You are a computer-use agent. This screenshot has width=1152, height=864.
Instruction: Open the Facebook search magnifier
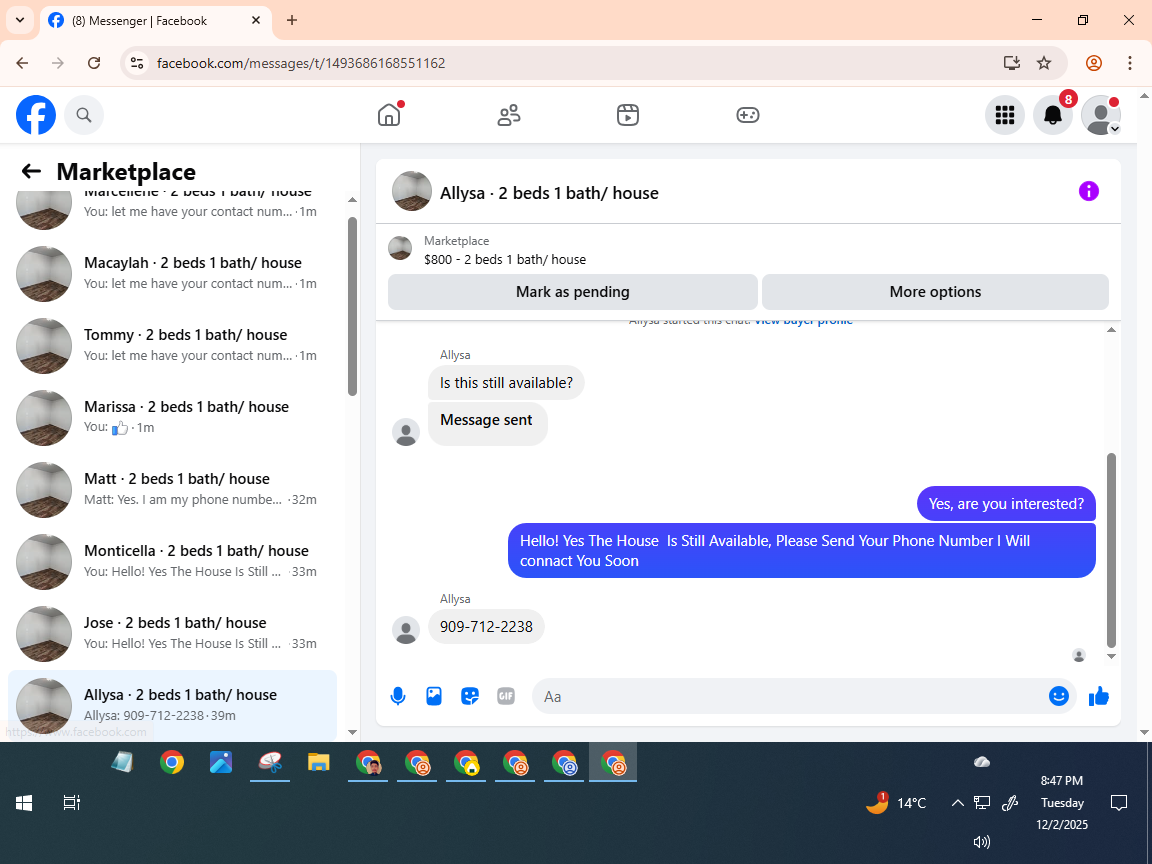click(84, 115)
